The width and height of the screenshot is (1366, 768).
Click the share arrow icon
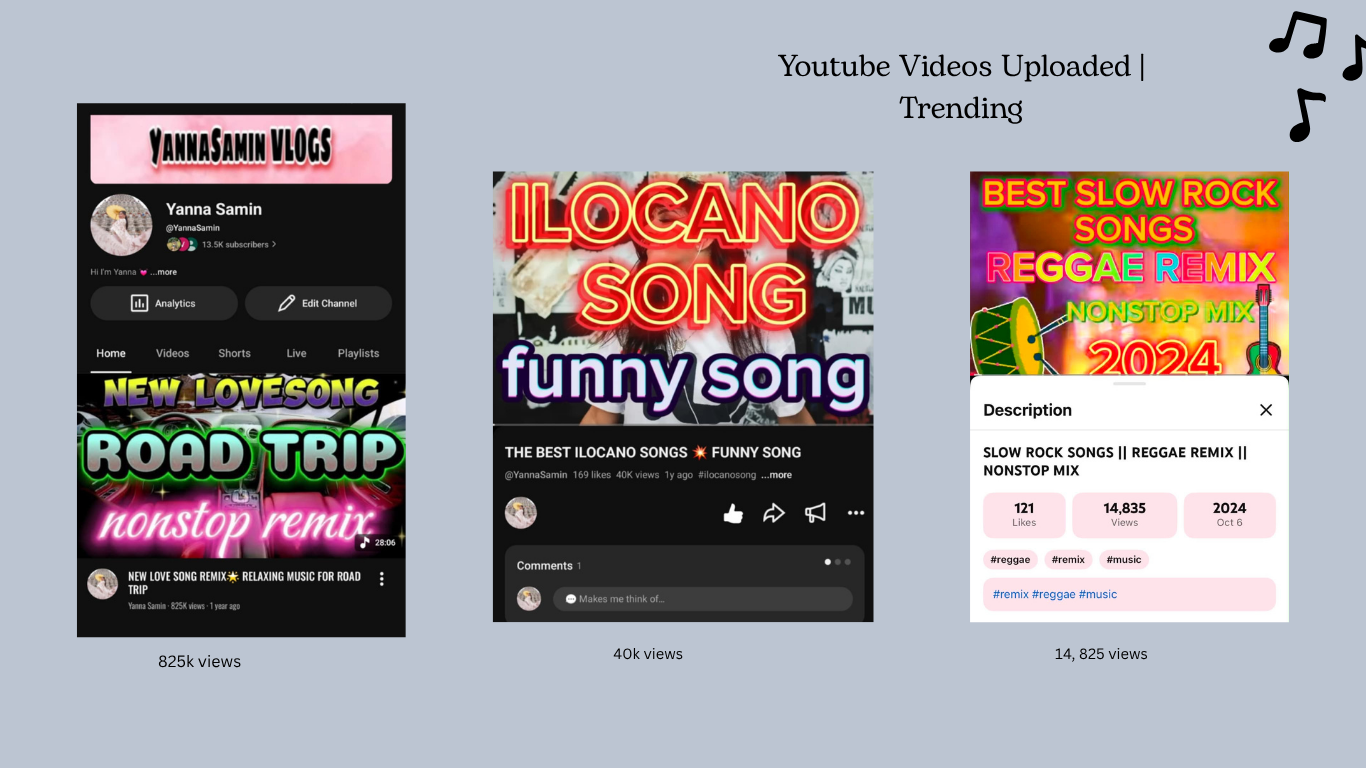coord(774,513)
